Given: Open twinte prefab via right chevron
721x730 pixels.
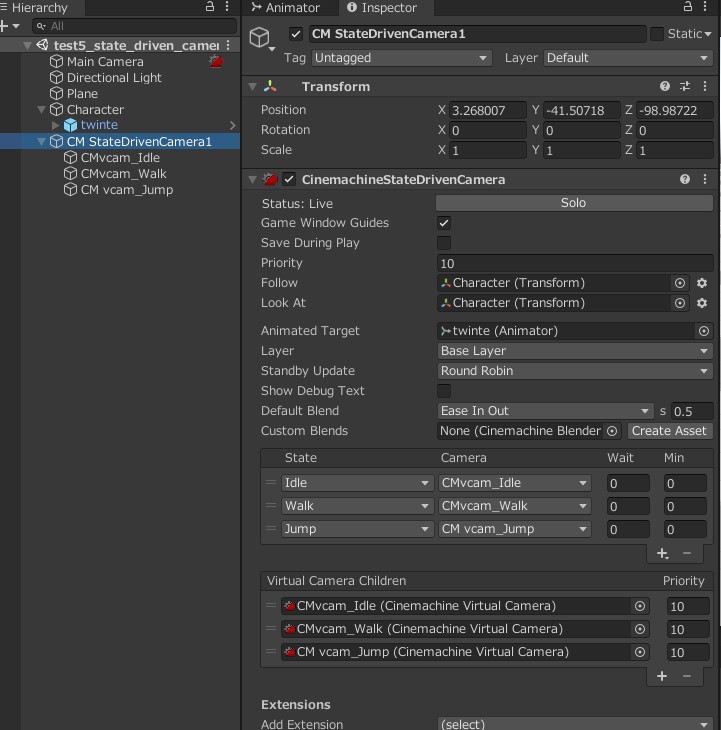Looking at the screenshot, I should pos(233,125).
